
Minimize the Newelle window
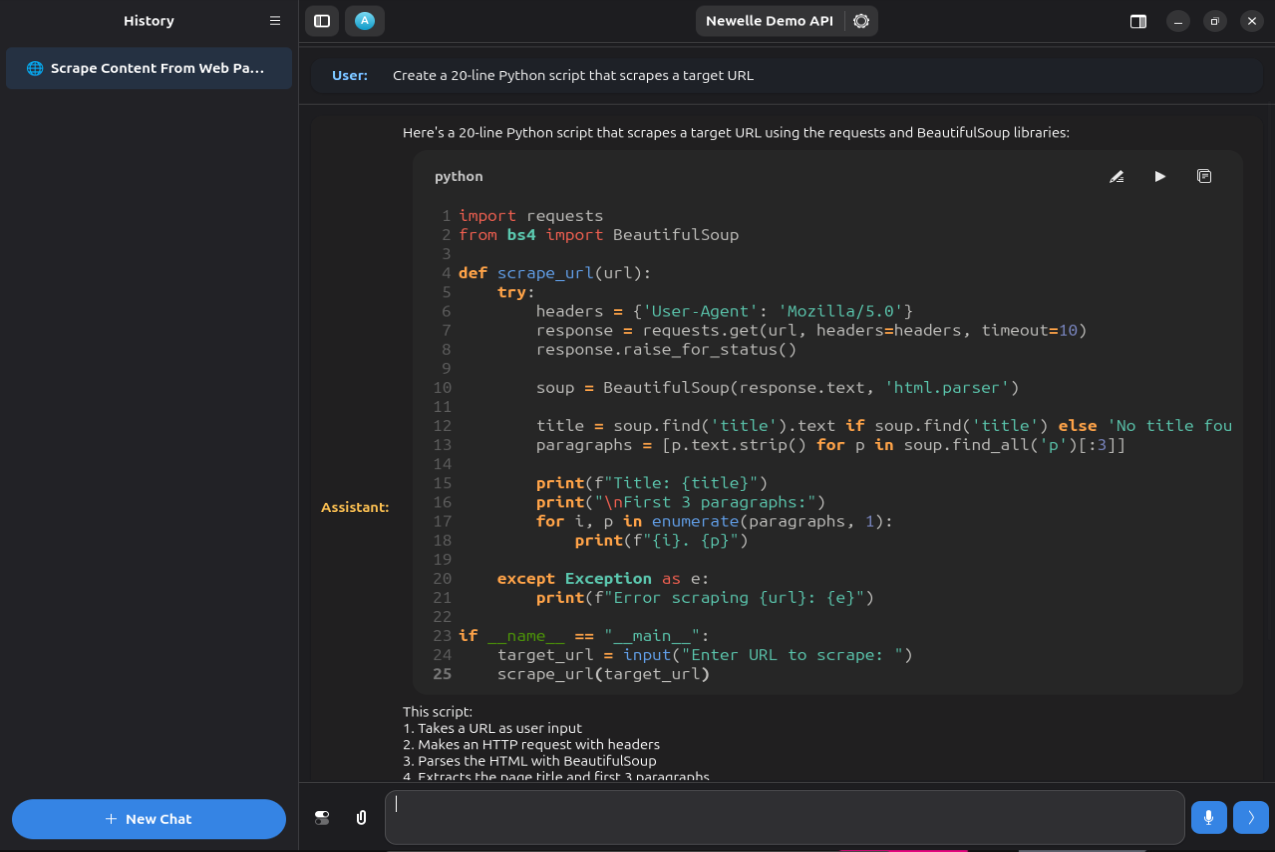(x=1179, y=21)
